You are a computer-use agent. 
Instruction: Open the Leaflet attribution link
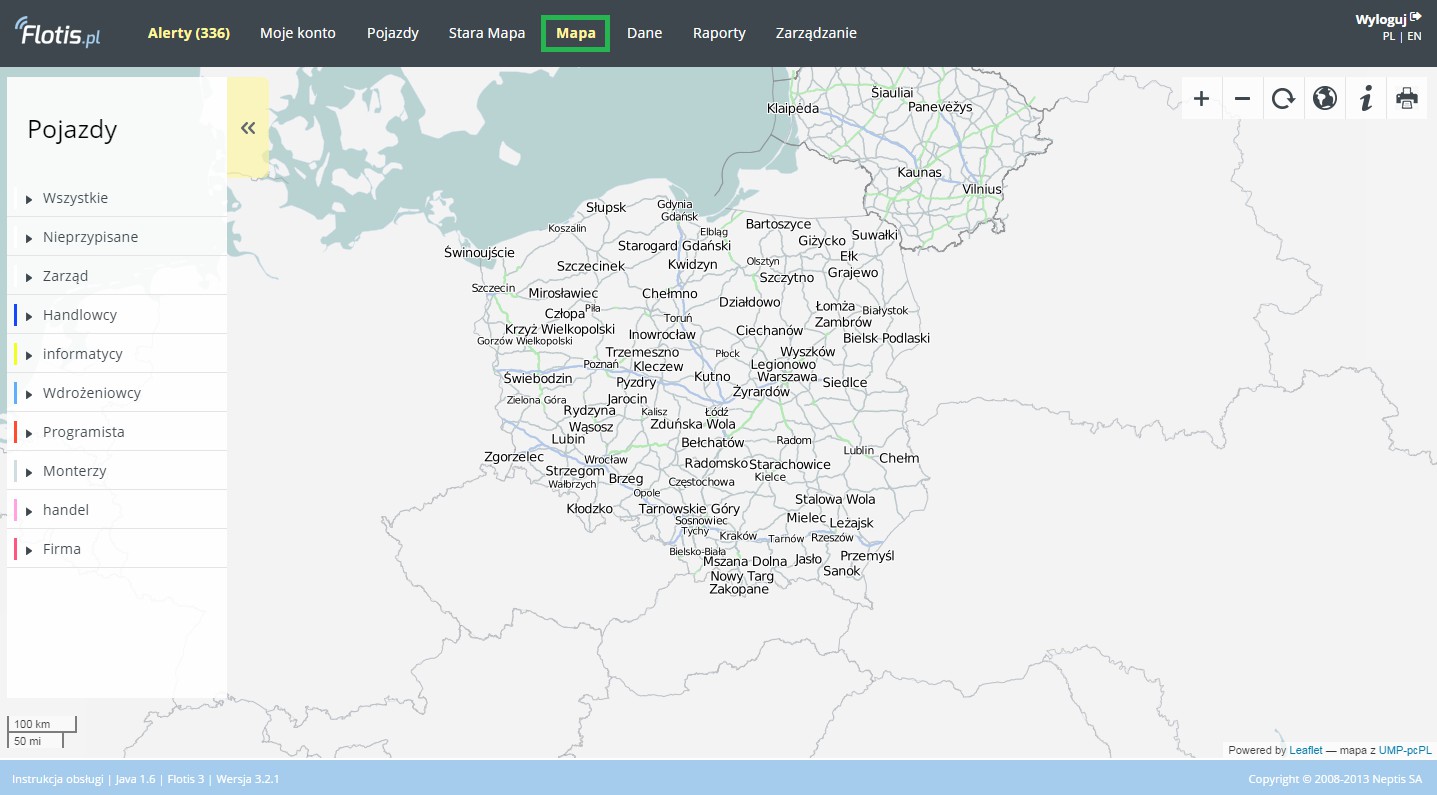coord(1306,750)
